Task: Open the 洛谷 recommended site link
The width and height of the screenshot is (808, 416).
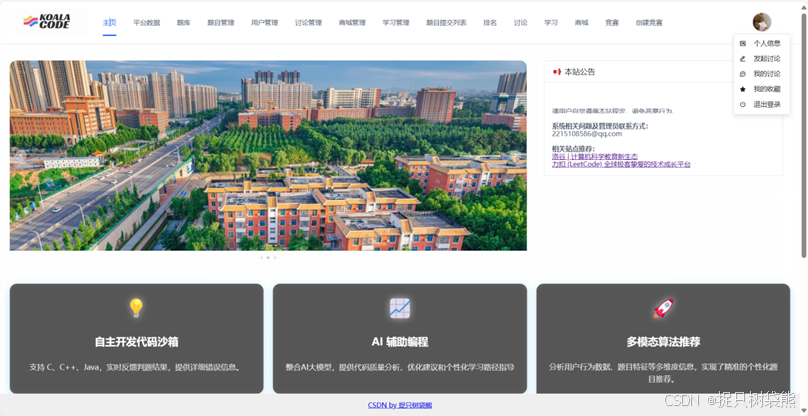Action: (595, 156)
